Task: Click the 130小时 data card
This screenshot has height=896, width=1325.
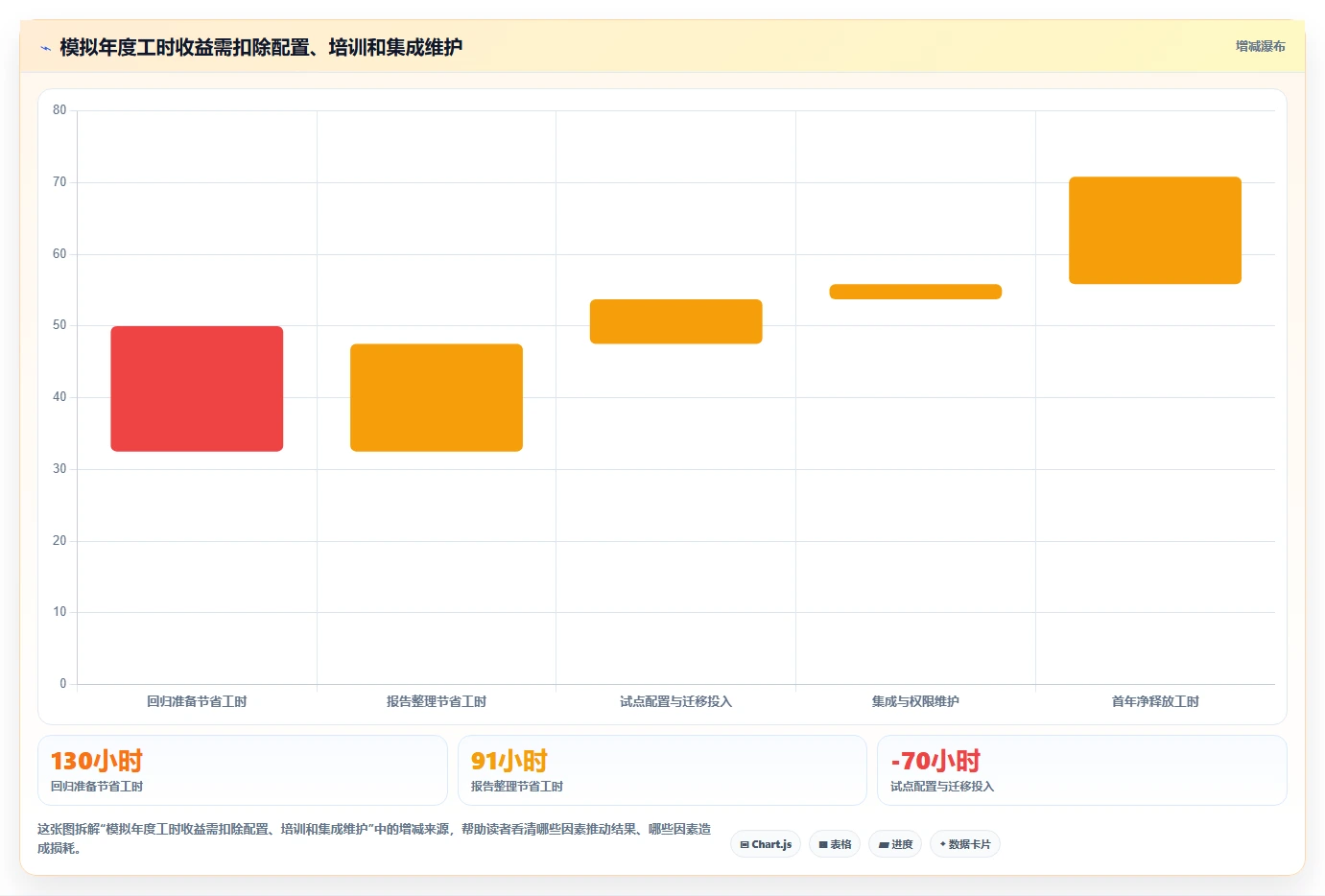Action: pyautogui.click(x=243, y=770)
